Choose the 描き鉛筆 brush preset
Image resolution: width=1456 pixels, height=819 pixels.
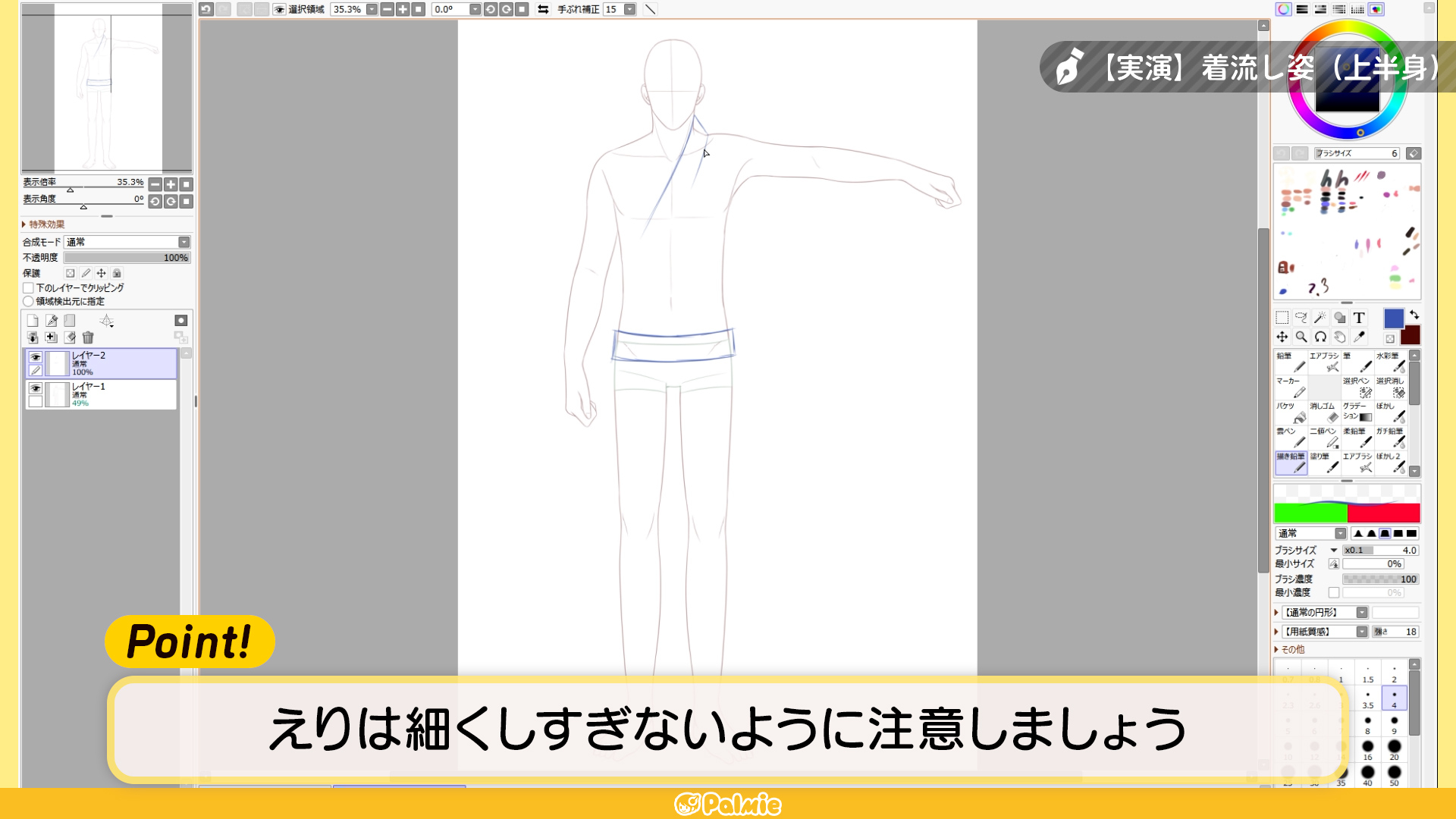click(1291, 463)
